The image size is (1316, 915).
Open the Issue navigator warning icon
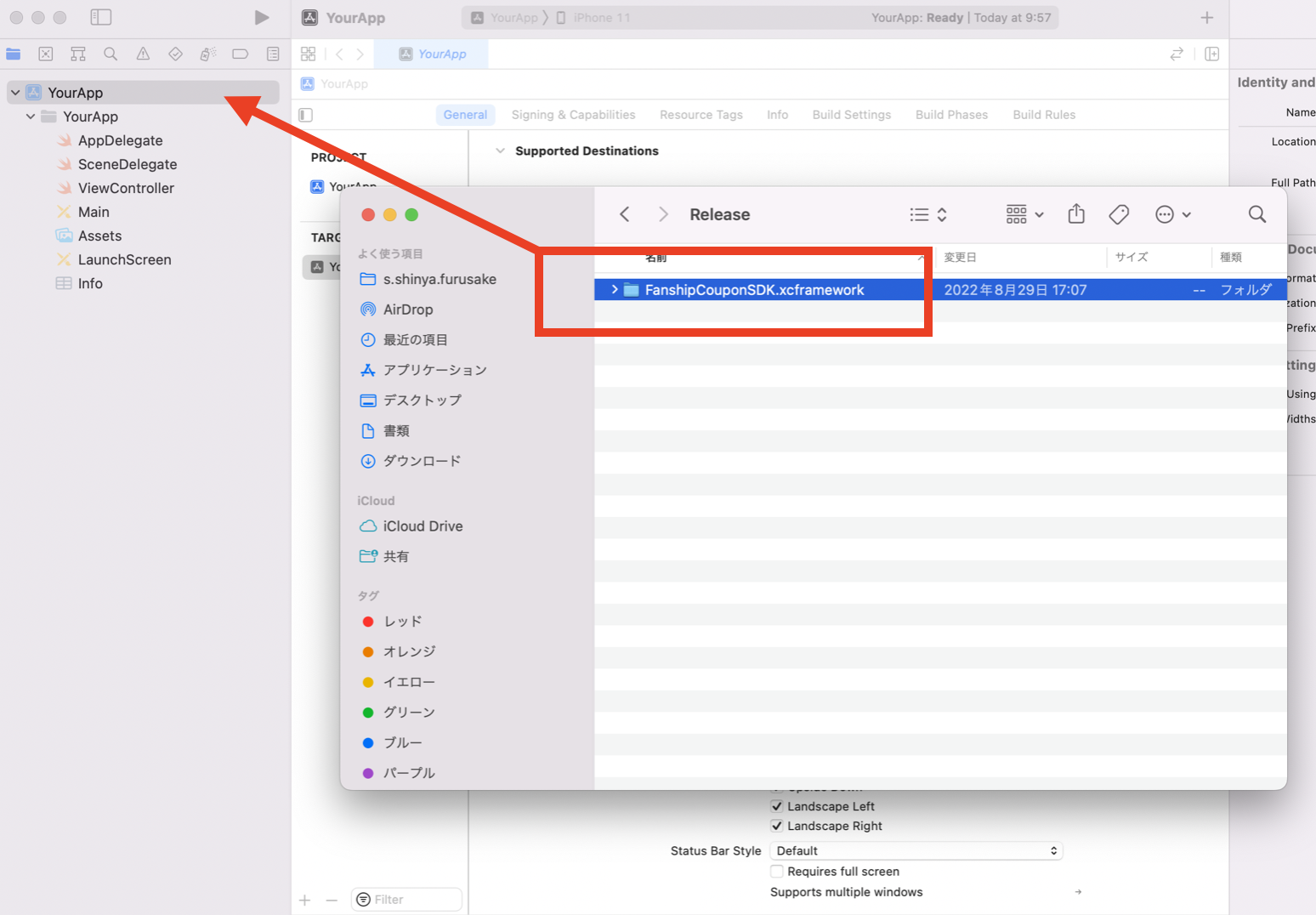pyautogui.click(x=143, y=54)
